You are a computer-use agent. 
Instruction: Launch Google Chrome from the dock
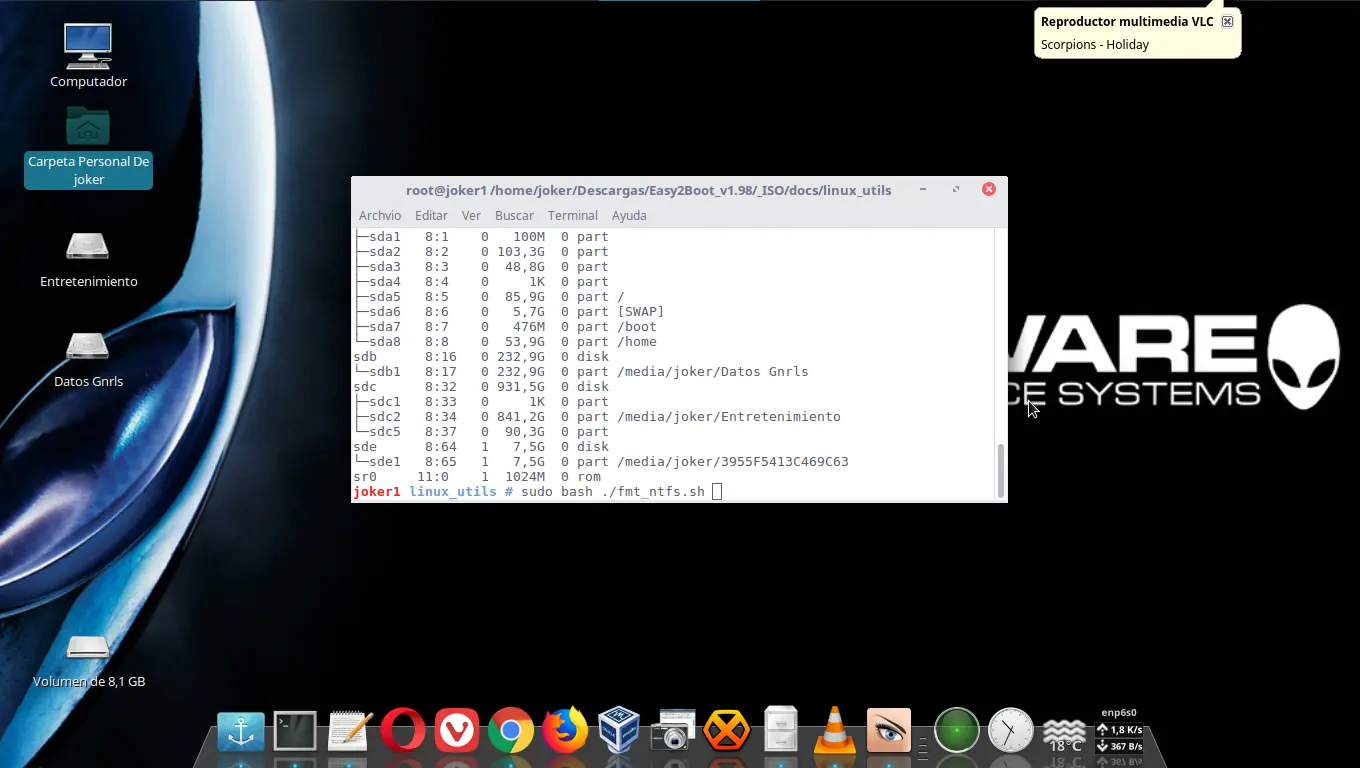(x=510, y=732)
